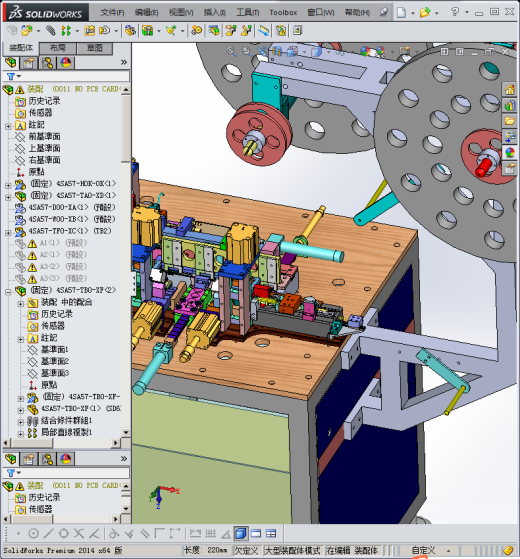
Task: Click the Move Component icon
Action: tap(104, 31)
